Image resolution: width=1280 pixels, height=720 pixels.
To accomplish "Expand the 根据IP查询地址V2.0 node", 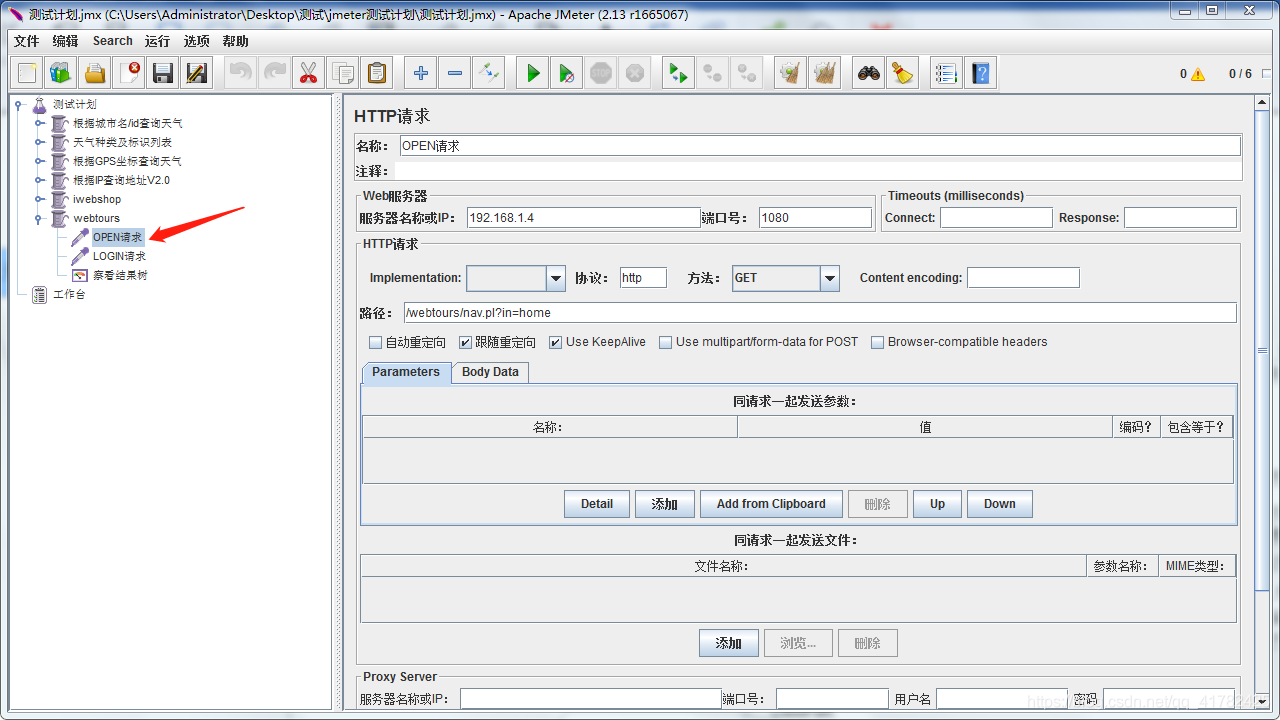I will point(39,180).
